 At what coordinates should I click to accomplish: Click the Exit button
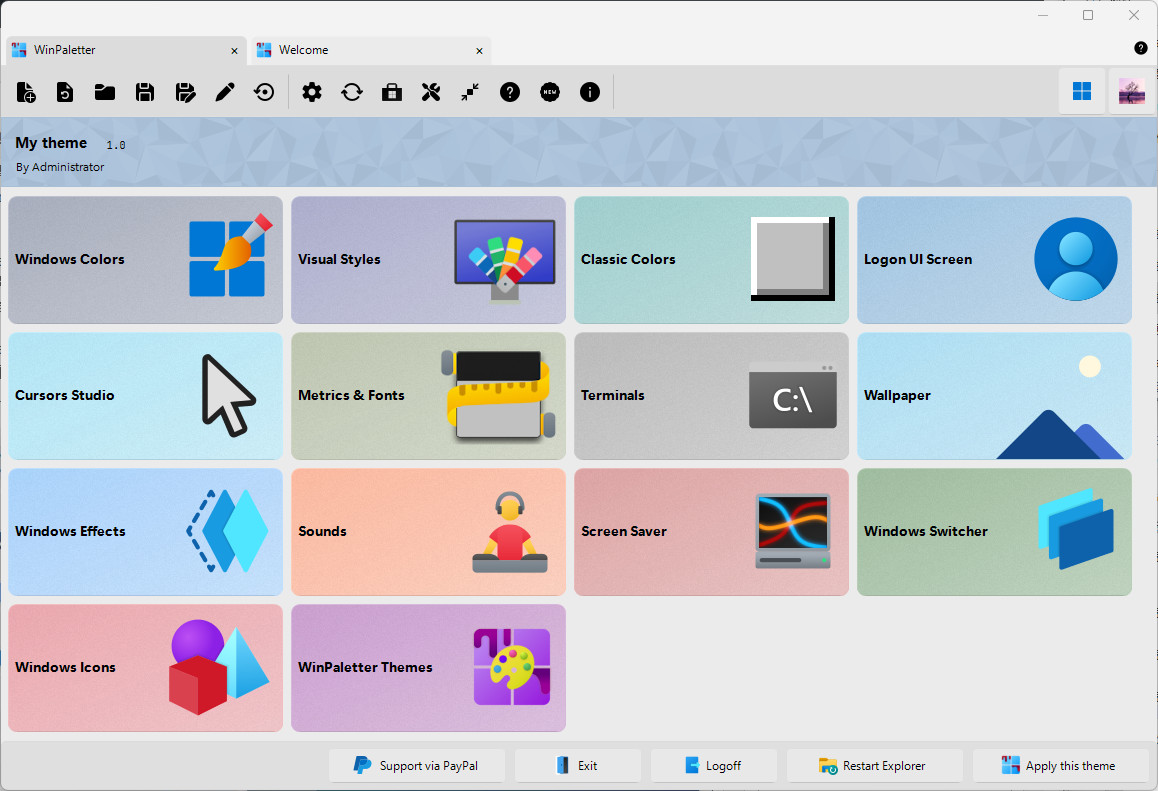tap(578, 766)
